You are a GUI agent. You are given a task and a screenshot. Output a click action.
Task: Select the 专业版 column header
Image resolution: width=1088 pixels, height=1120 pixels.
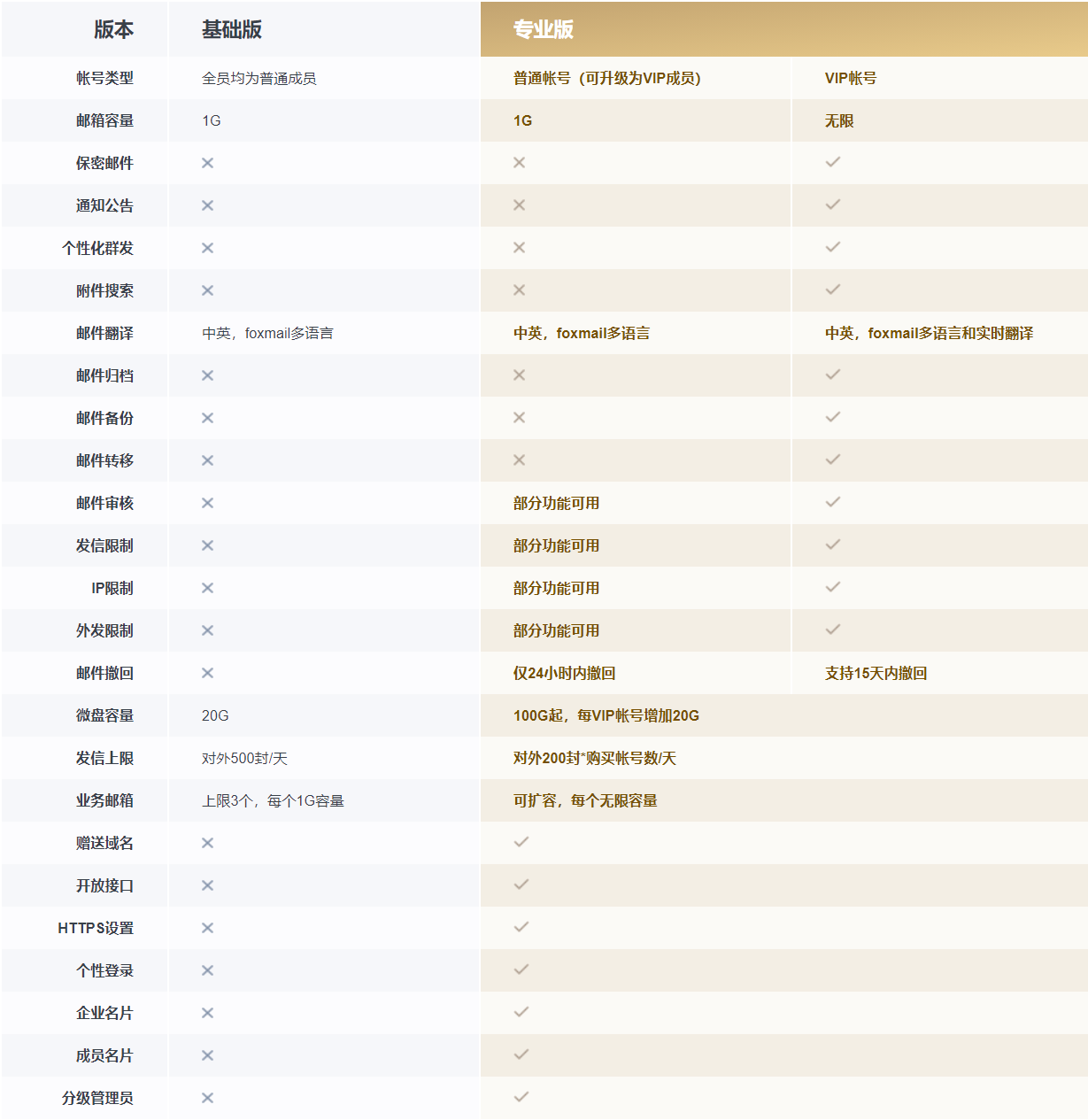[543, 29]
